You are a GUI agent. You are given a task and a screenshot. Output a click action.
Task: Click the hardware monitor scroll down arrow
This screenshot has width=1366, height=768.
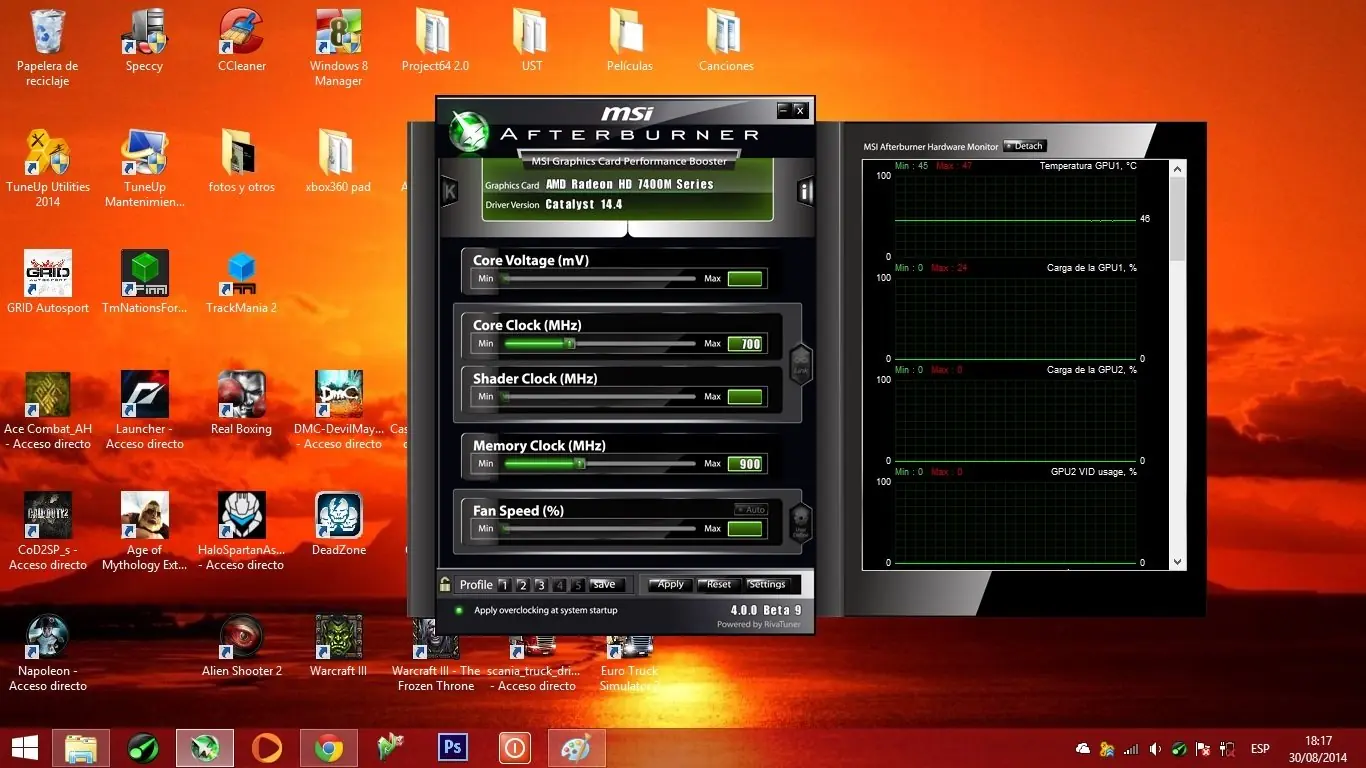(x=1177, y=563)
